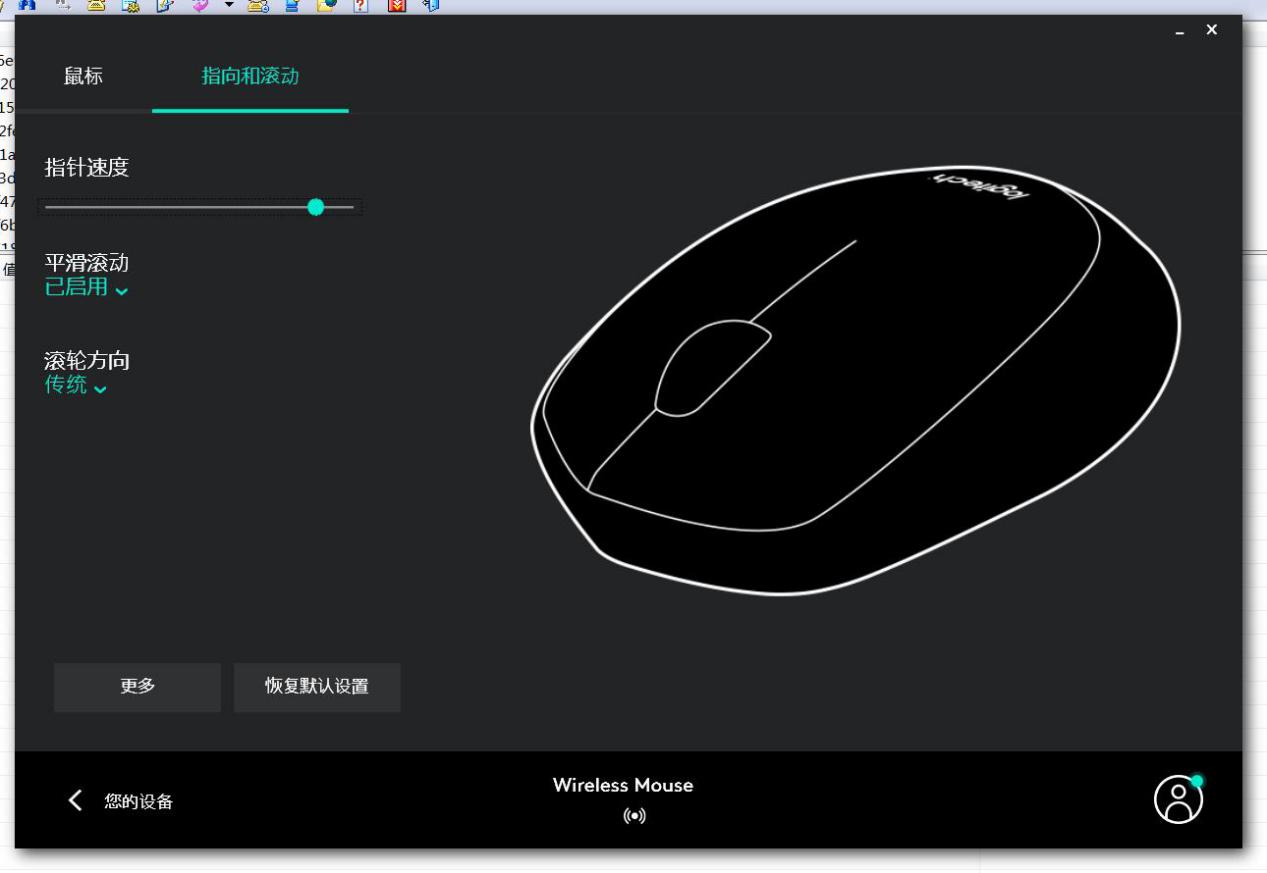Minimize the Logitech Options window
This screenshot has width=1267, height=873.
pos(1181,31)
